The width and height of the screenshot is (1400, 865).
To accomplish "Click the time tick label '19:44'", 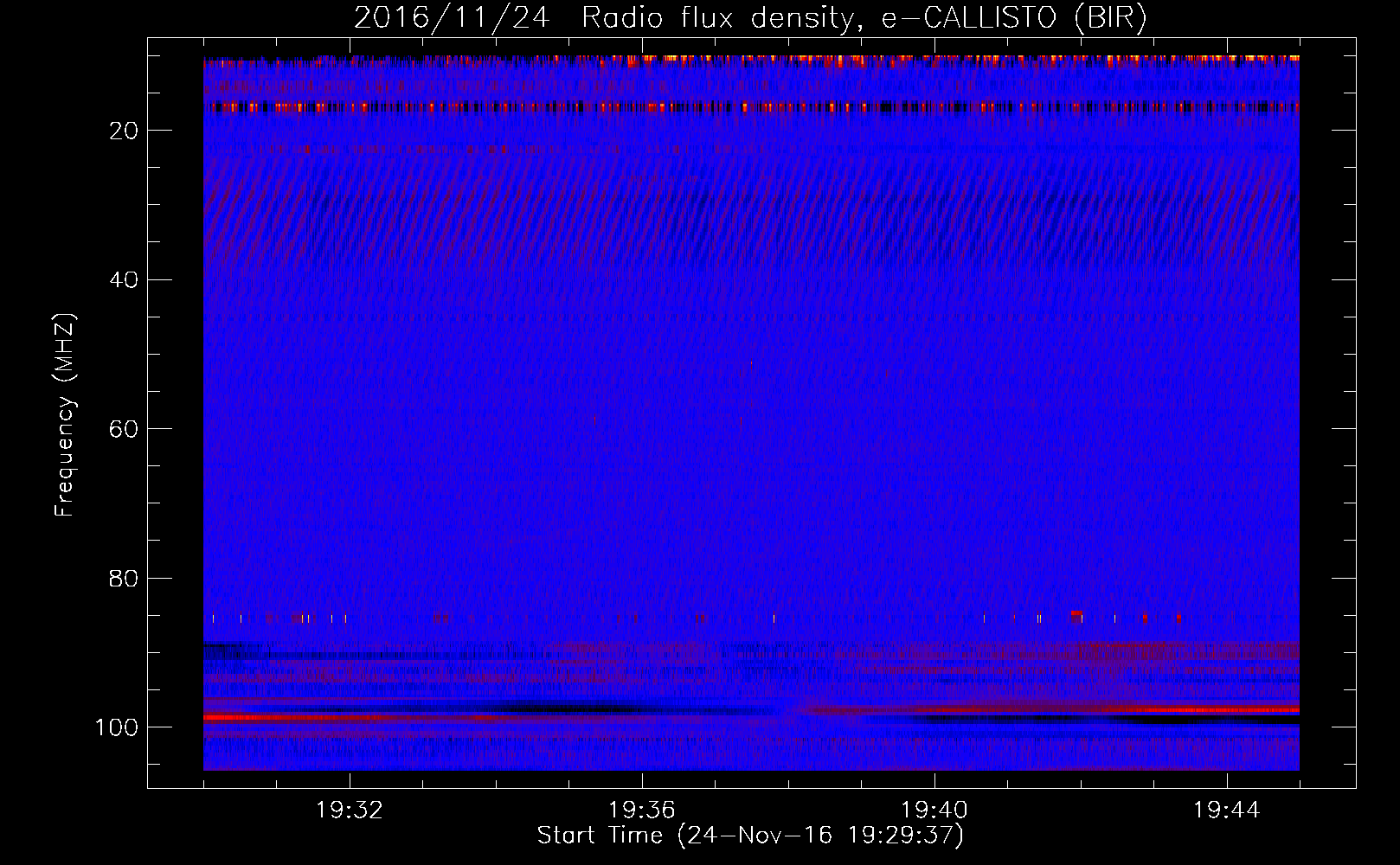I will pyautogui.click(x=1227, y=811).
